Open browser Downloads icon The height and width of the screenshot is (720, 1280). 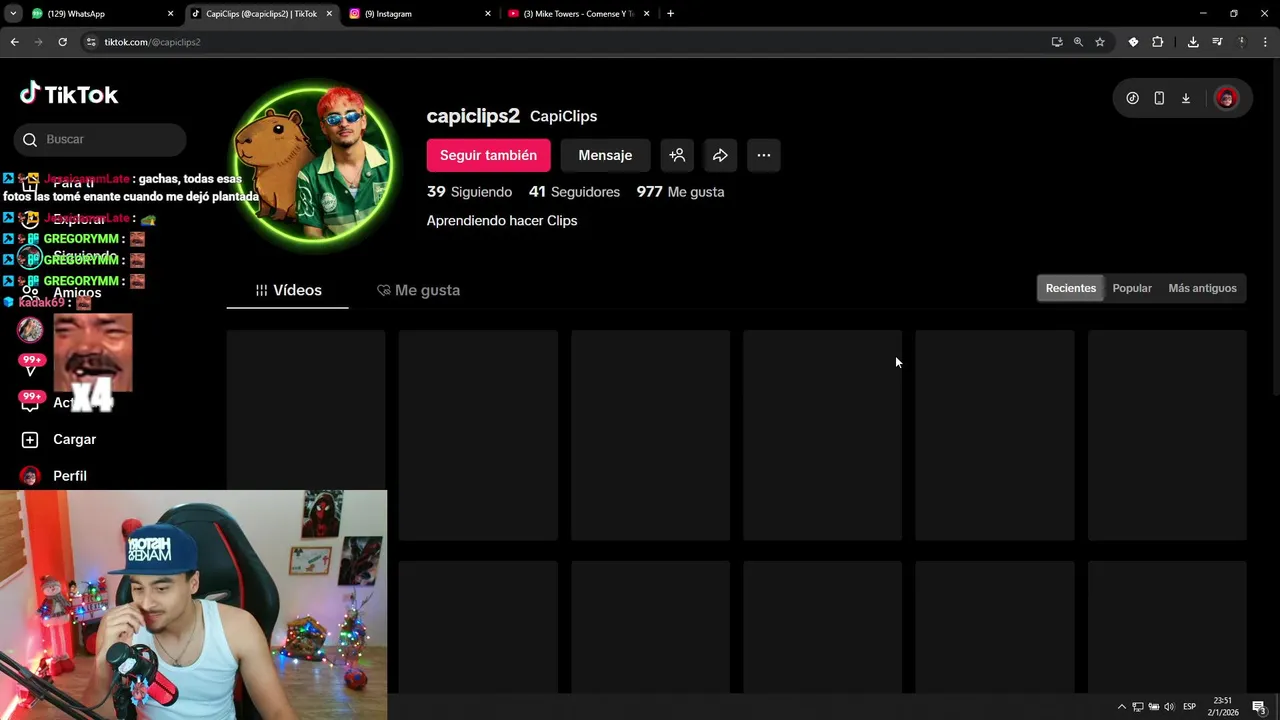point(1193,42)
